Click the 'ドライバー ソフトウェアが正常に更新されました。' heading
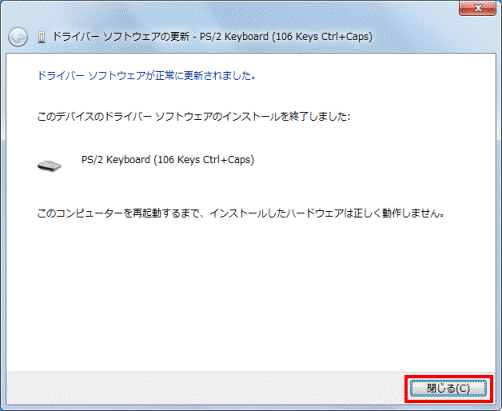Image resolution: width=502 pixels, height=411 pixels. 146,76
